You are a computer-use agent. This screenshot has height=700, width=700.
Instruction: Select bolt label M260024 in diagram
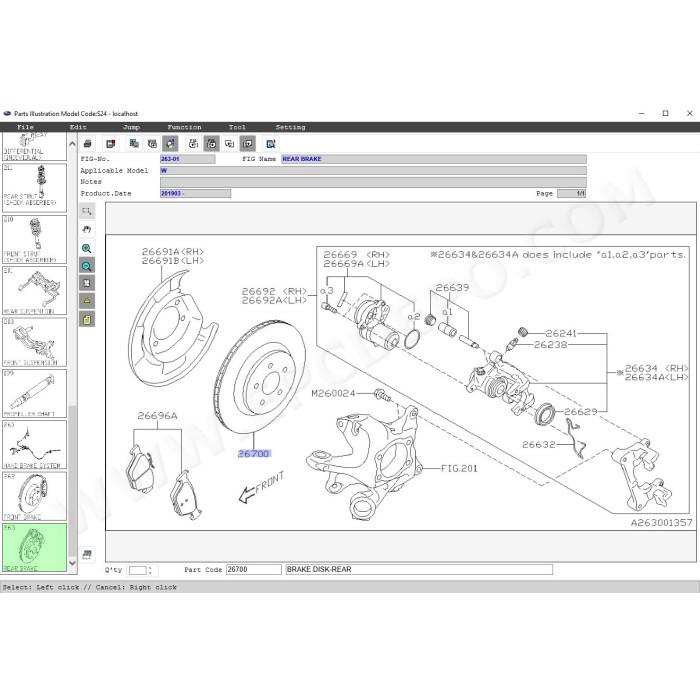[x=333, y=393]
